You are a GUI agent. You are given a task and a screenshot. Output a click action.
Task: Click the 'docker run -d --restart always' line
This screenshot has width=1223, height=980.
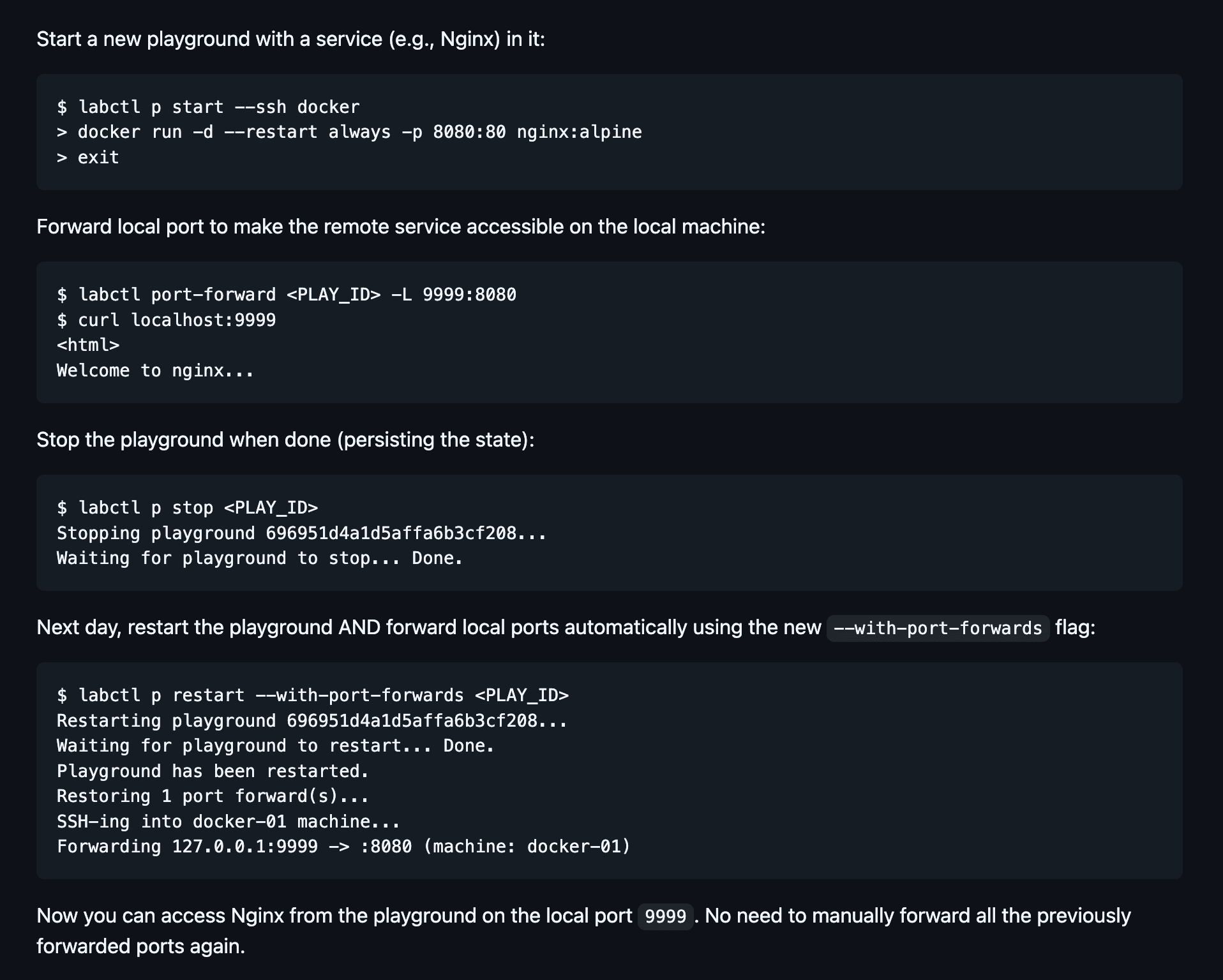pos(349,132)
